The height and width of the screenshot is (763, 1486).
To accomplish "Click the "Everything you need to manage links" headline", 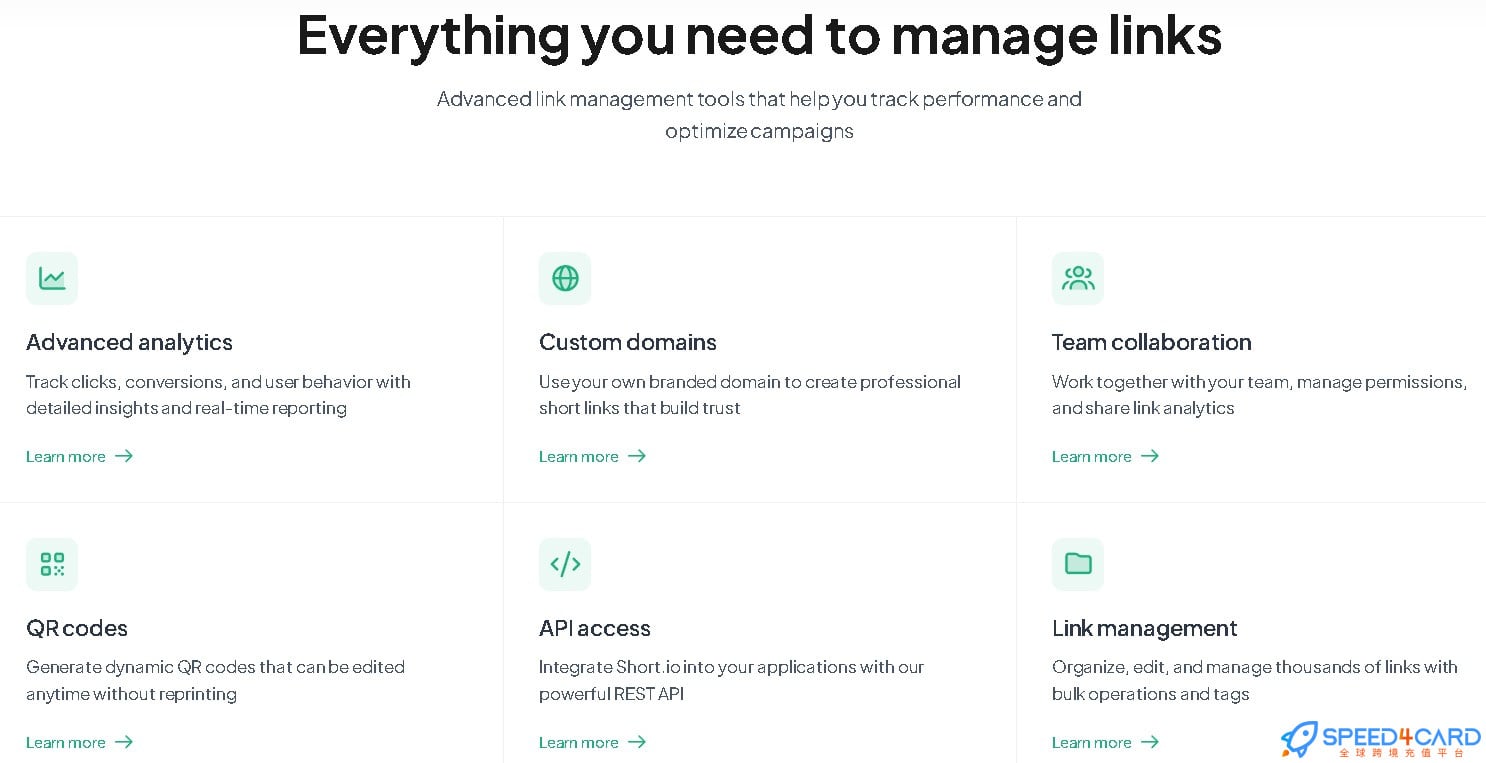I will coord(759,35).
